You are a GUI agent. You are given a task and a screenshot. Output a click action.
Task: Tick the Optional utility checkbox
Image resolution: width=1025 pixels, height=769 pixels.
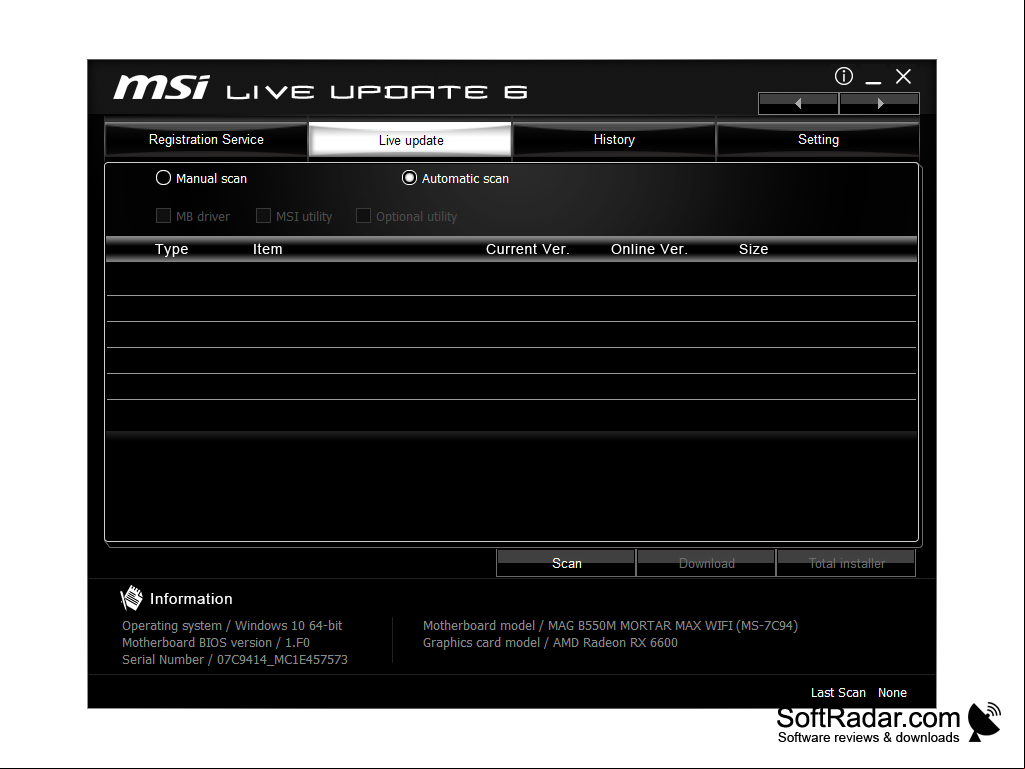363,216
